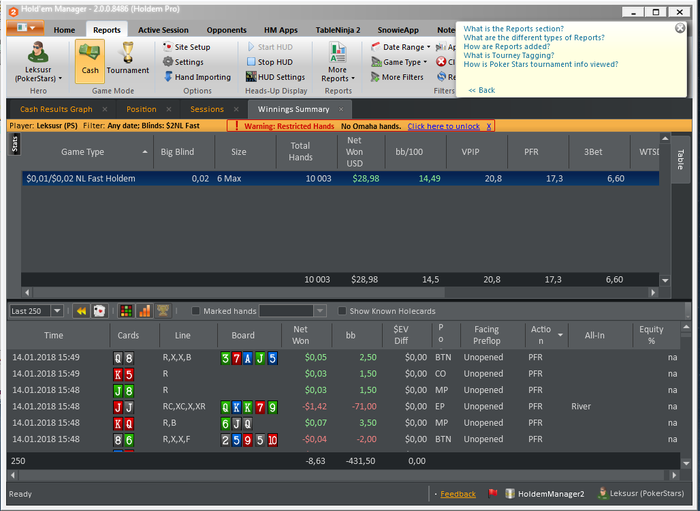700x511 pixels.
Task: Click the hand replayer cards icon
Action: (99, 311)
